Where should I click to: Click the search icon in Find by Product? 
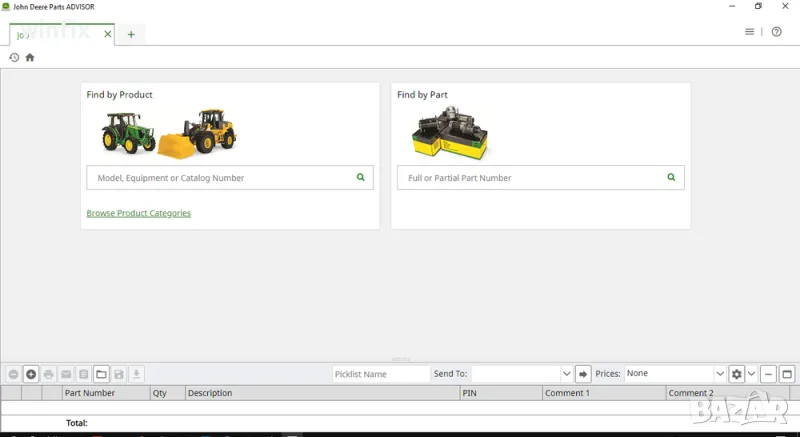(361, 177)
